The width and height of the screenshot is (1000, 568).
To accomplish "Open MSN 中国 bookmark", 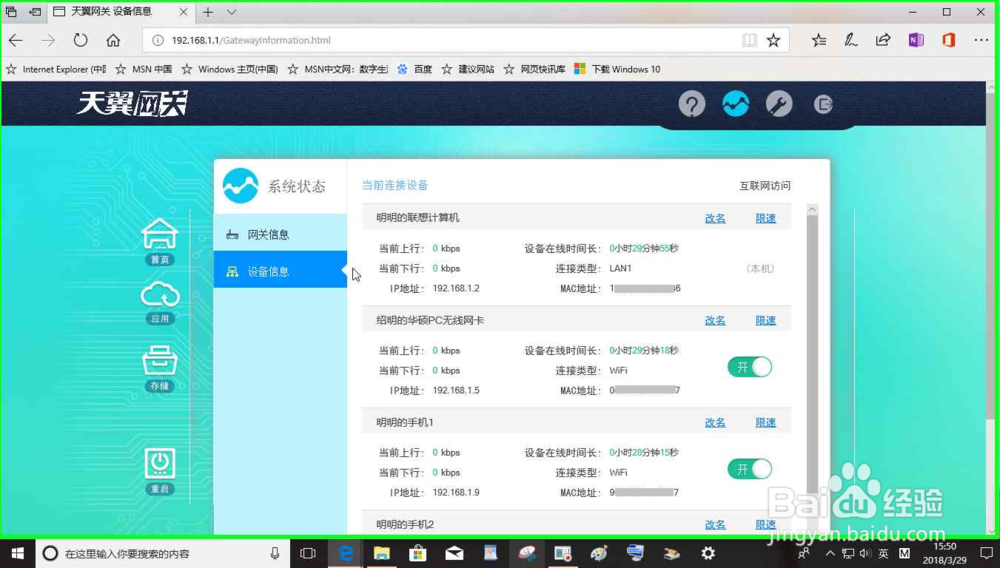I will pyautogui.click(x=143, y=69).
